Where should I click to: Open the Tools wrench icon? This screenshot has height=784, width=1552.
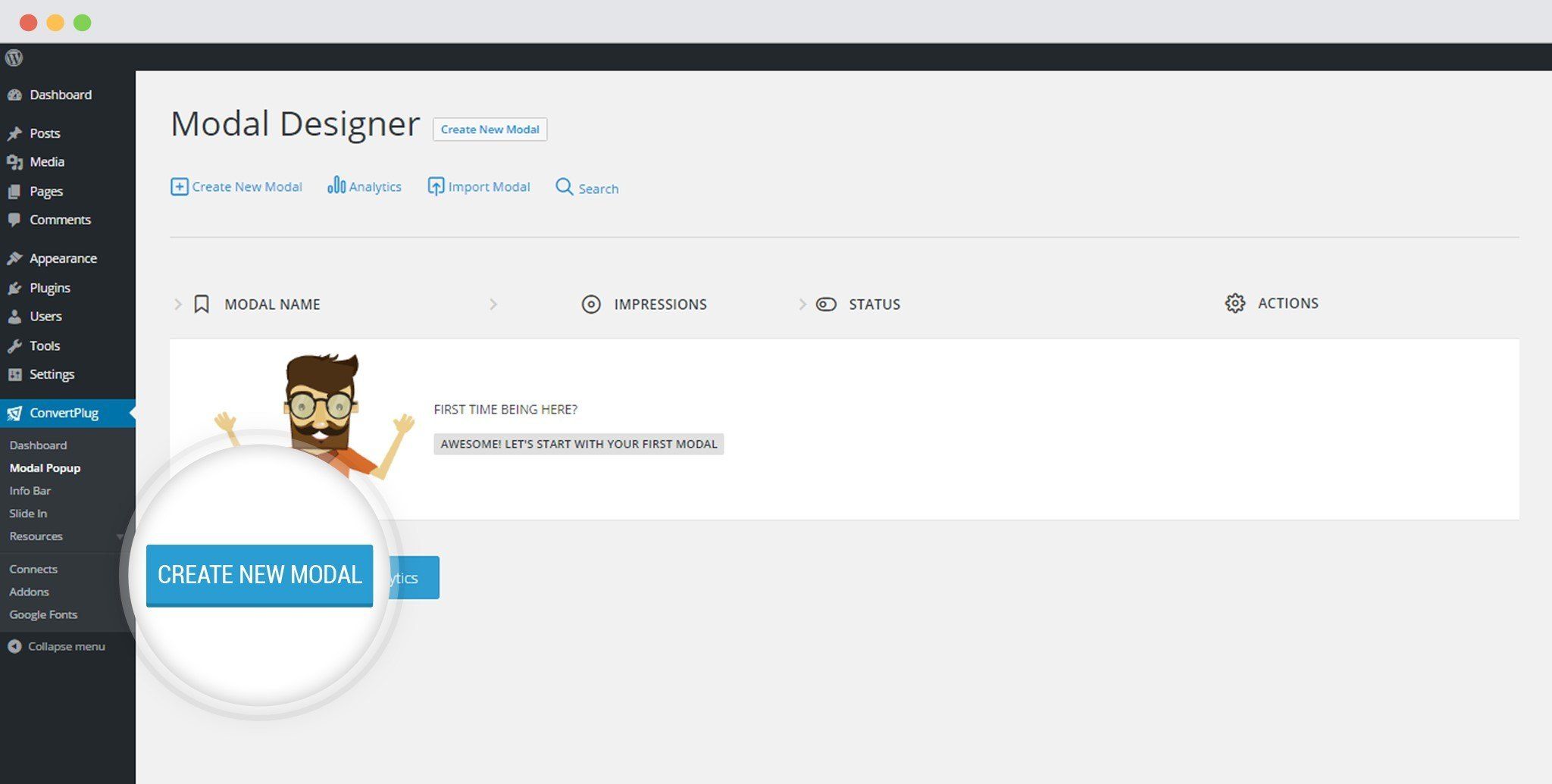14,346
